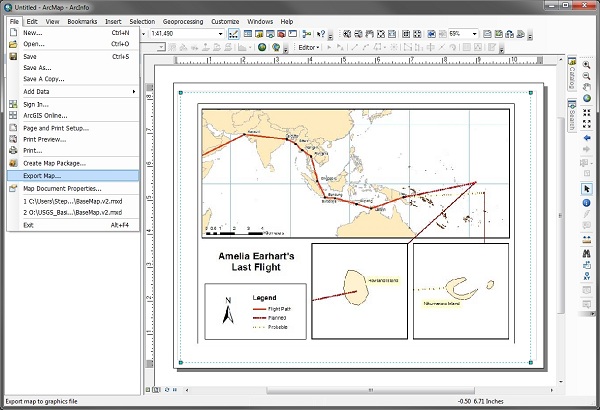This screenshot has width=600, height=410.
Task: Select the Pan hand tool
Action: [x=587, y=87]
